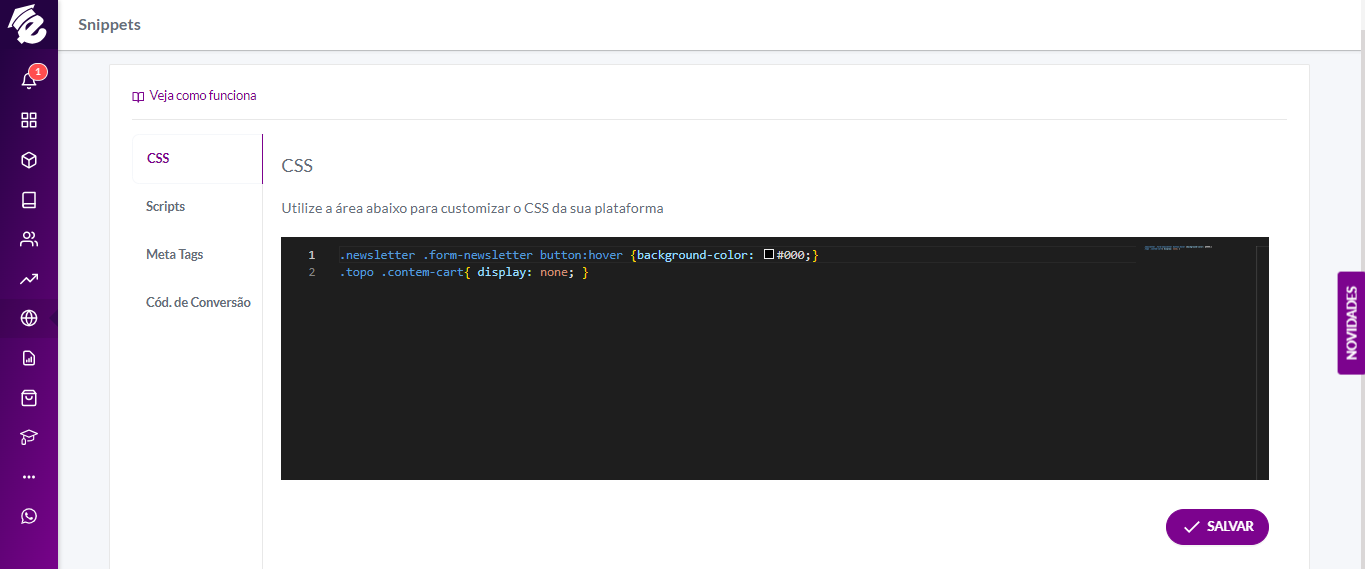Click the Veja como funciona link
This screenshot has width=1365, height=569.
(x=203, y=96)
